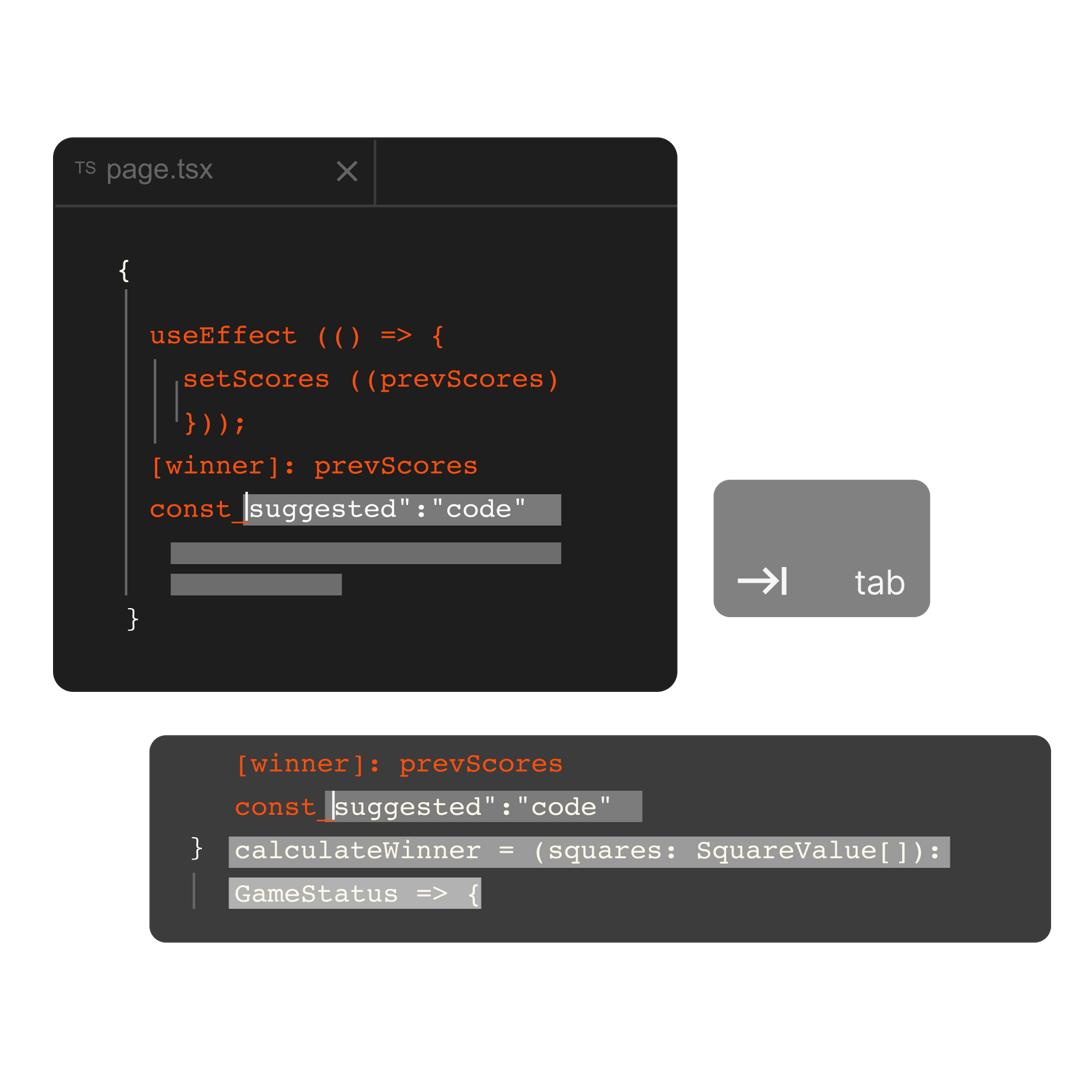The height and width of the screenshot is (1080, 1080).
Task: Click the empty tab bar area beside page.tsx
Action: (x=525, y=172)
